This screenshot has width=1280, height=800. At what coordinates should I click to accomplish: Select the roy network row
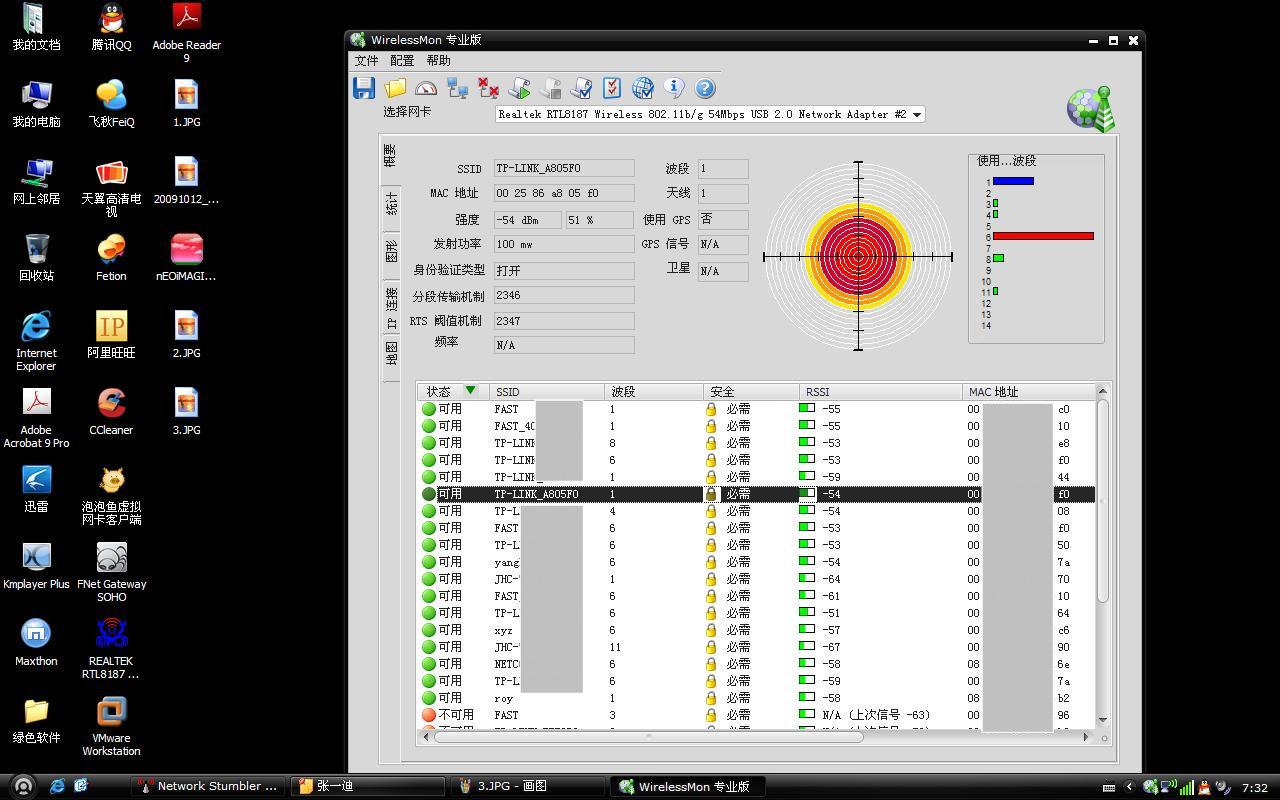point(757,698)
